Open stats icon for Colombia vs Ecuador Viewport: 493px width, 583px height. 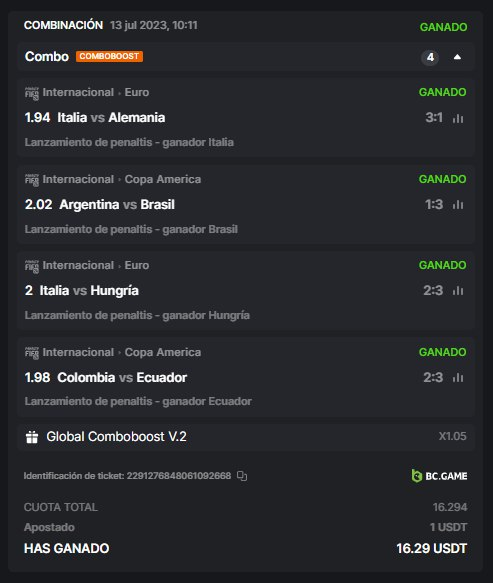458,377
